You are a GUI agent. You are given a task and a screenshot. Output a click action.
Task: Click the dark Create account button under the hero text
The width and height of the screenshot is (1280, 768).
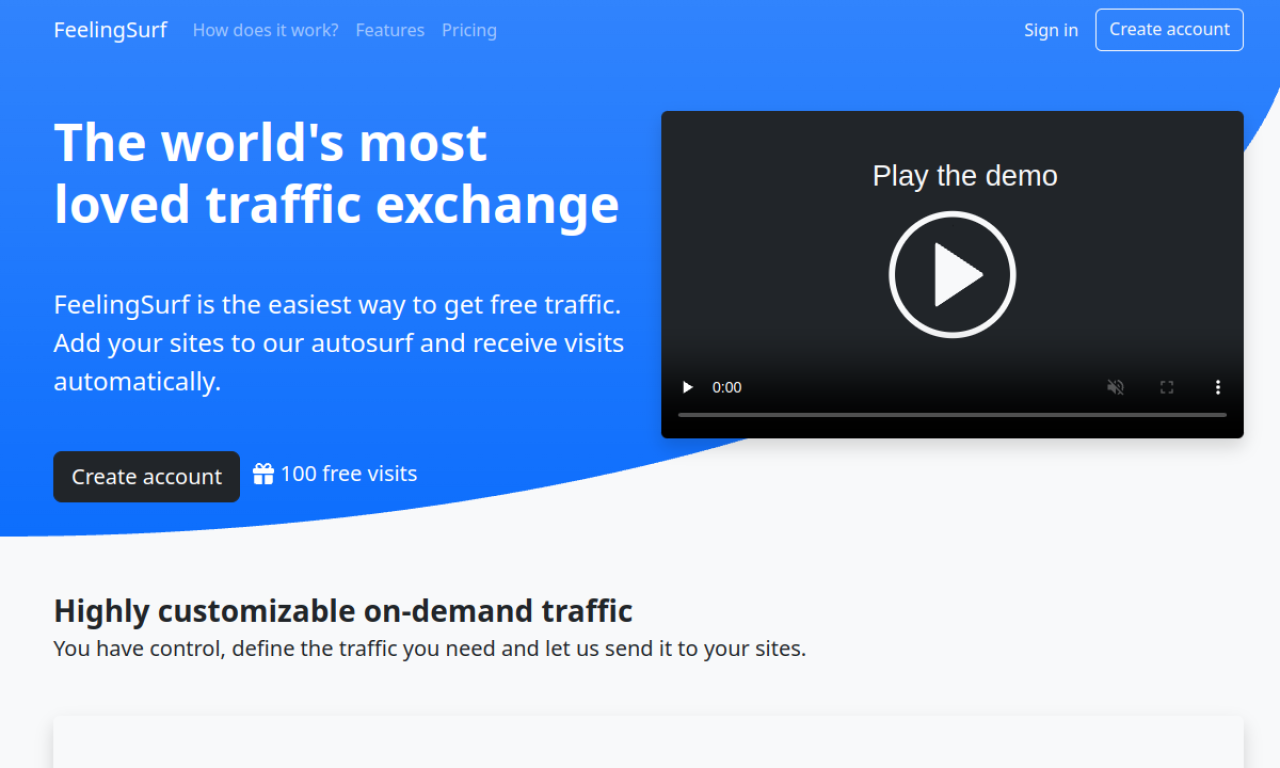click(x=146, y=477)
